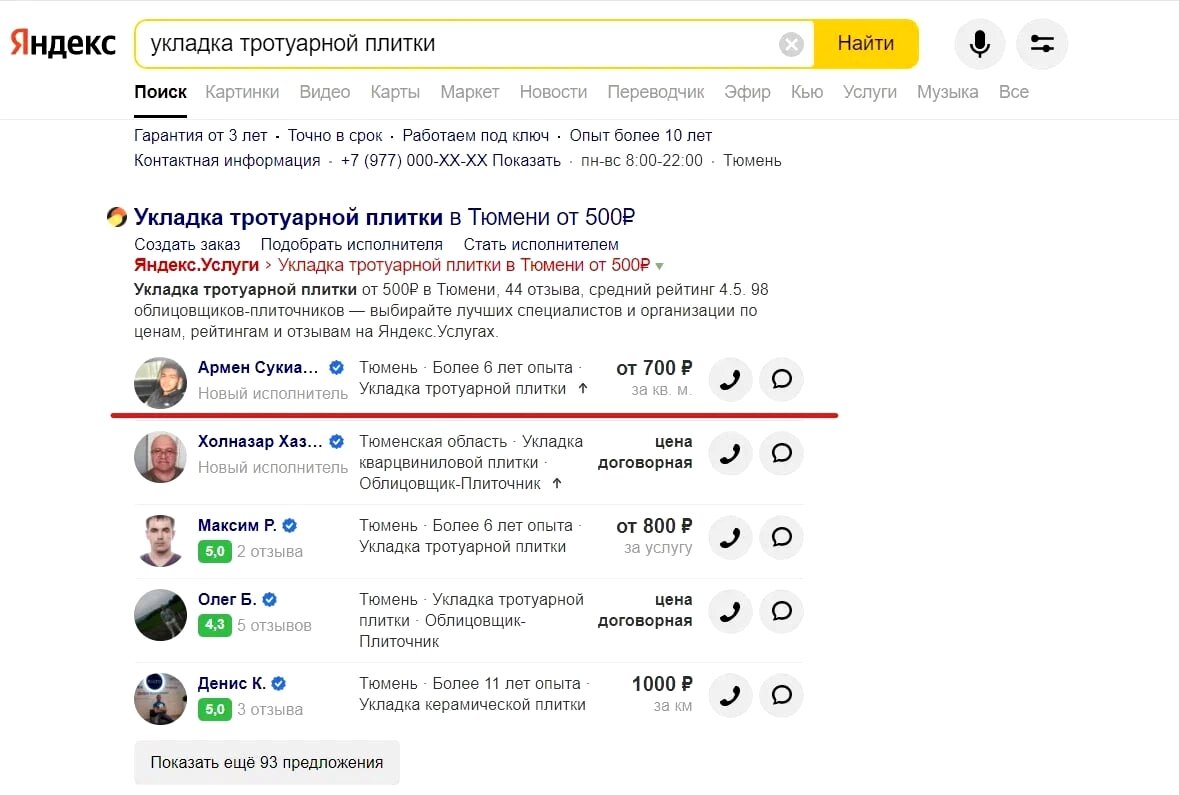Click the Создать заказ link
Image resolution: width=1179 pixels, height=795 pixels.
click(x=187, y=244)
